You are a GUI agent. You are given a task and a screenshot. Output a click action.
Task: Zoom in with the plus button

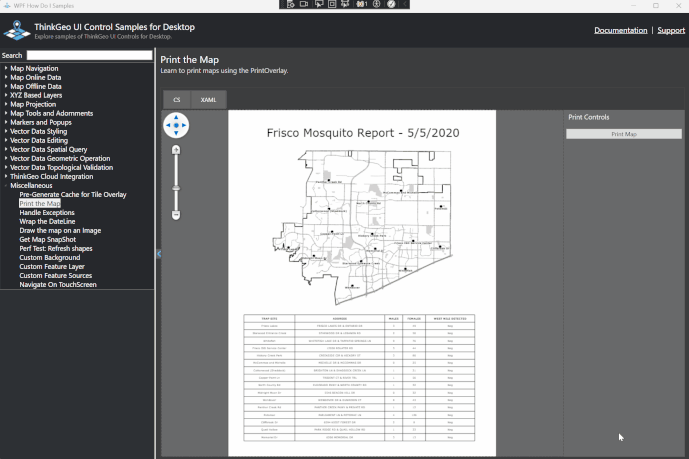[x=176, y=150]
